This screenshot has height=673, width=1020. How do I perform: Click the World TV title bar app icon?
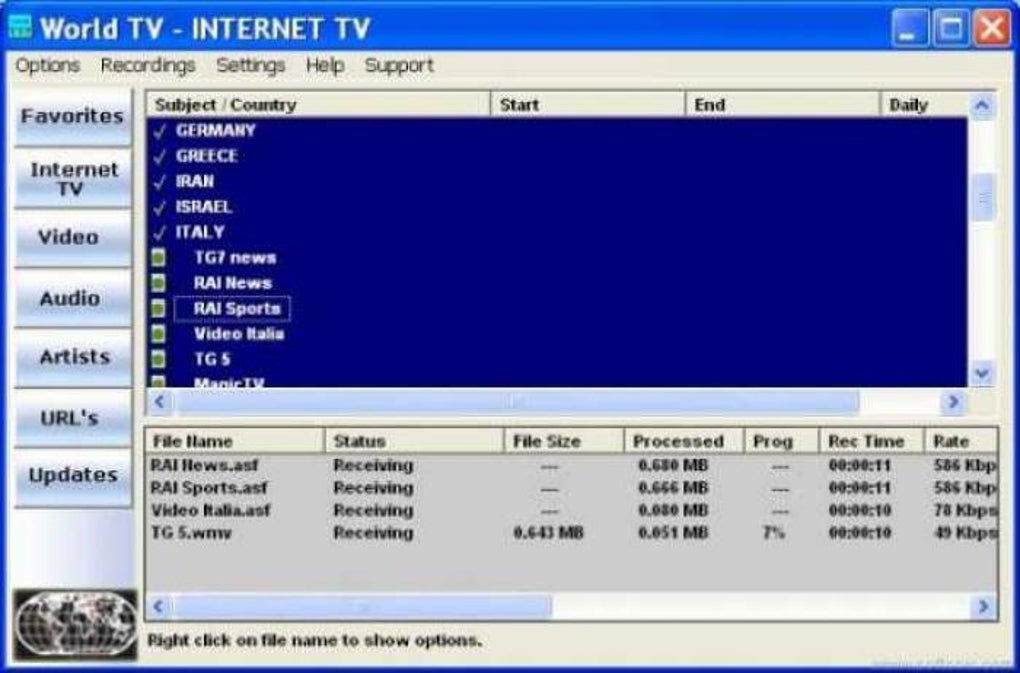tap(20, 27)
